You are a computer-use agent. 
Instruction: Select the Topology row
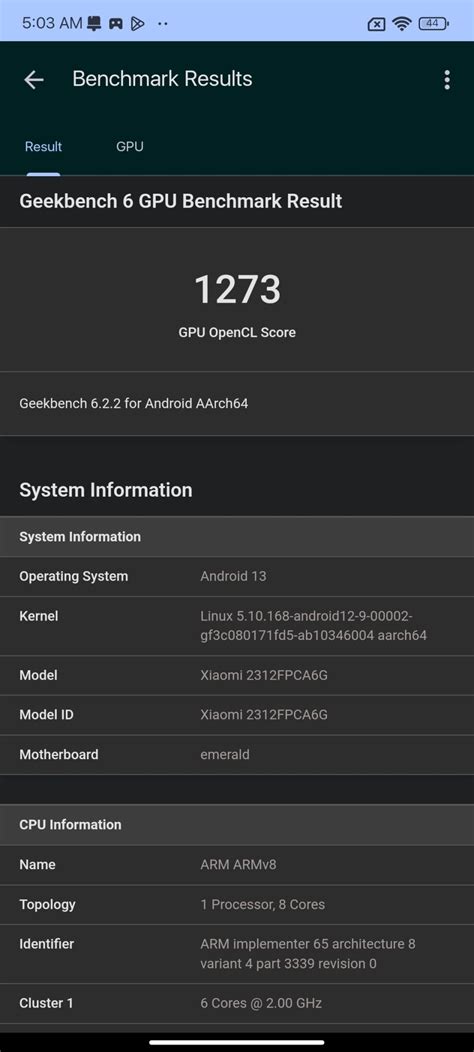[237, 904]
